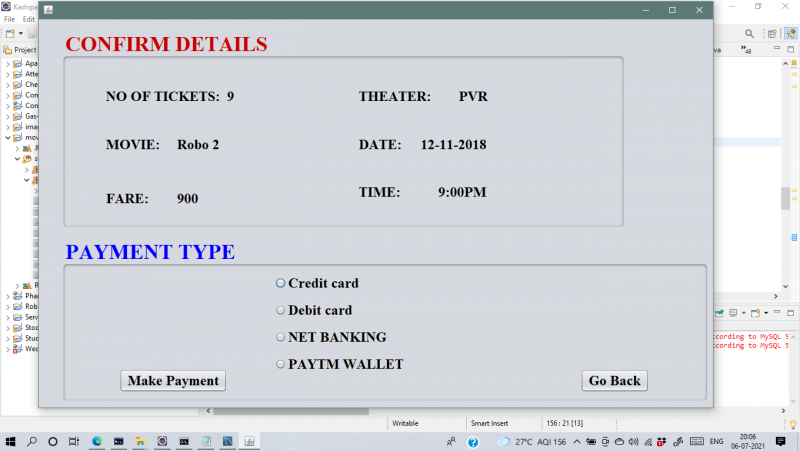
Task: Open the File menu in Eclipse
Action: [x=9, y=19]
